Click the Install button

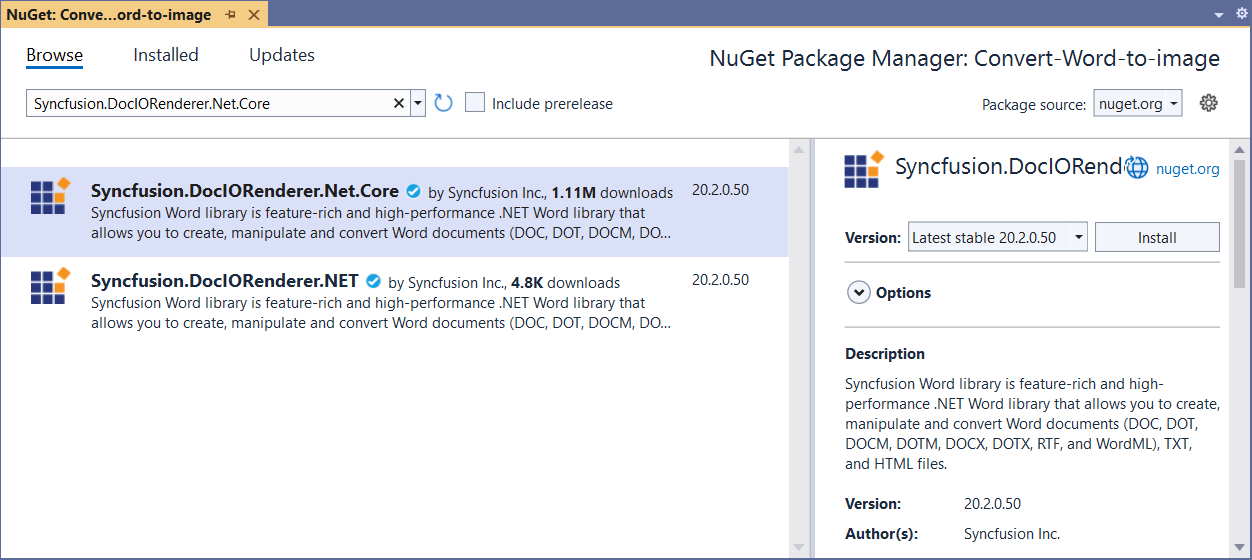1157,238
